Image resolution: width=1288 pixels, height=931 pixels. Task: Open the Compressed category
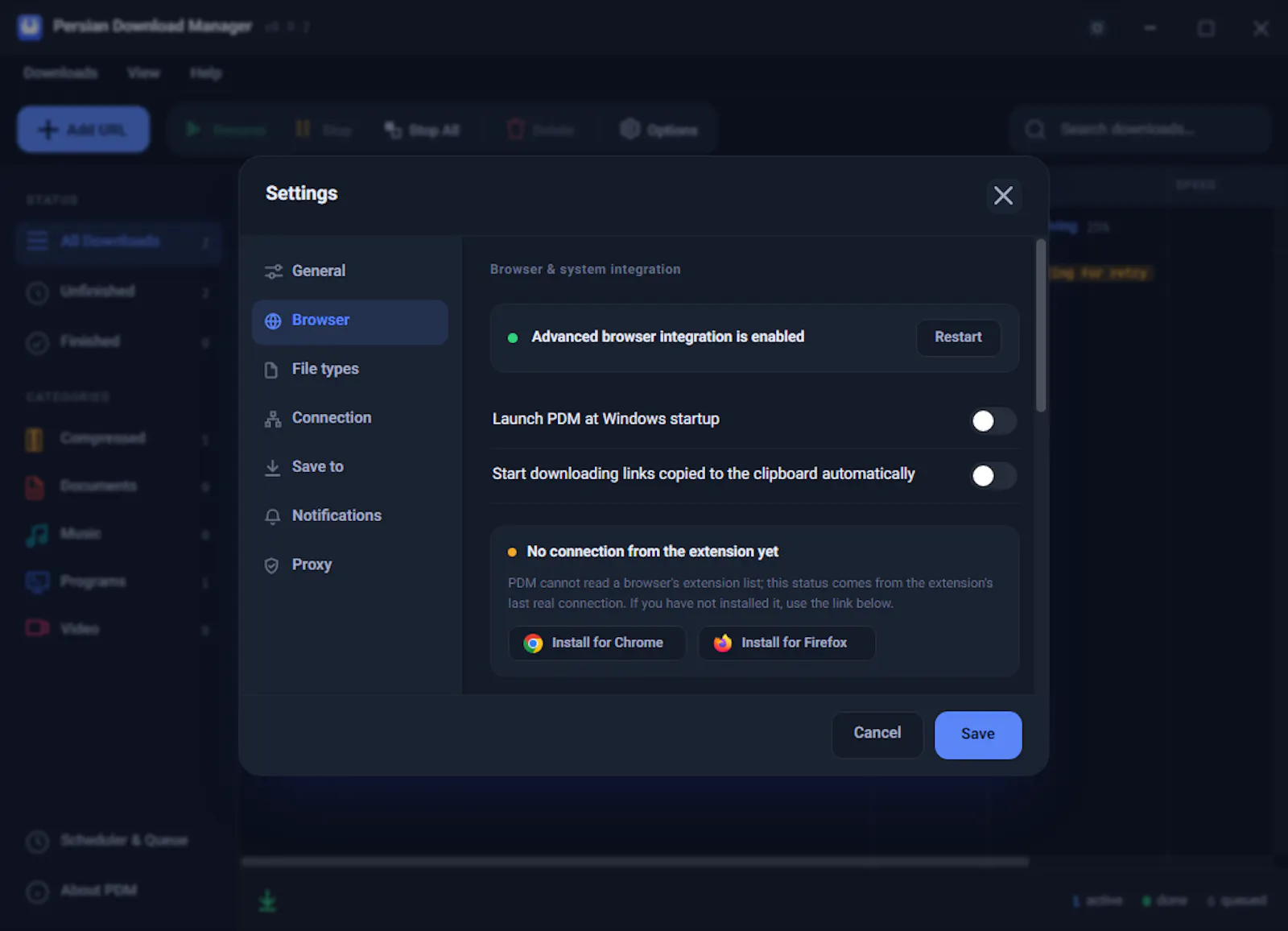coord(118,439)
